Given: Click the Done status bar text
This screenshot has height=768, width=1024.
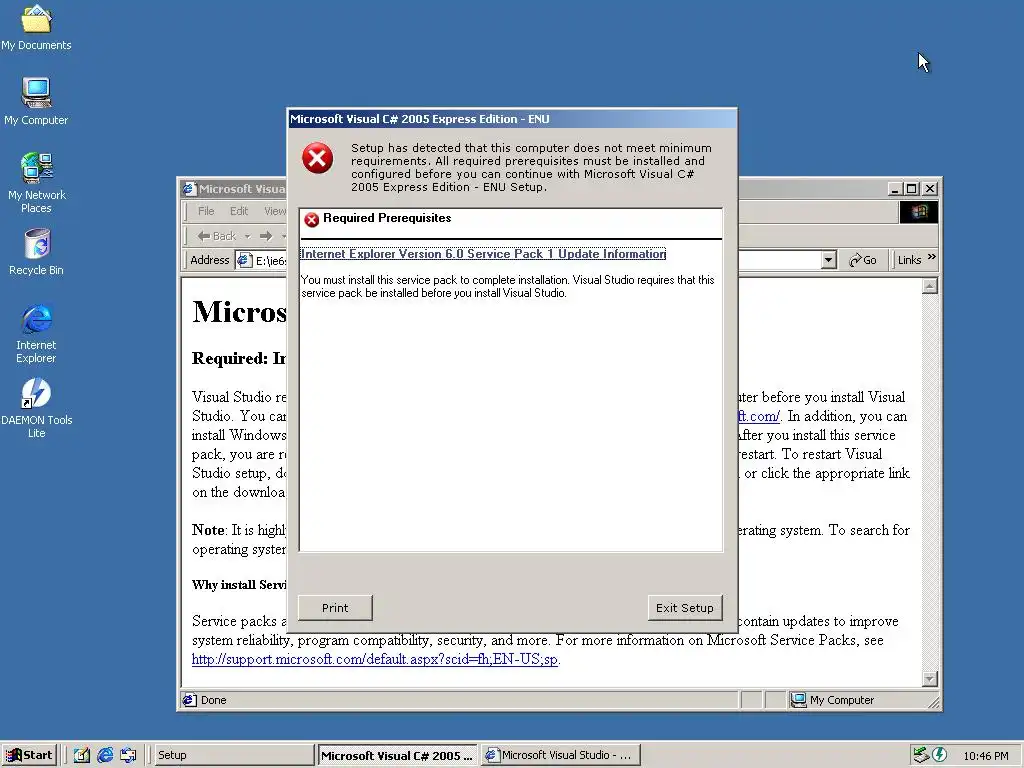Looking at the screenshot, I should point(214,700).
